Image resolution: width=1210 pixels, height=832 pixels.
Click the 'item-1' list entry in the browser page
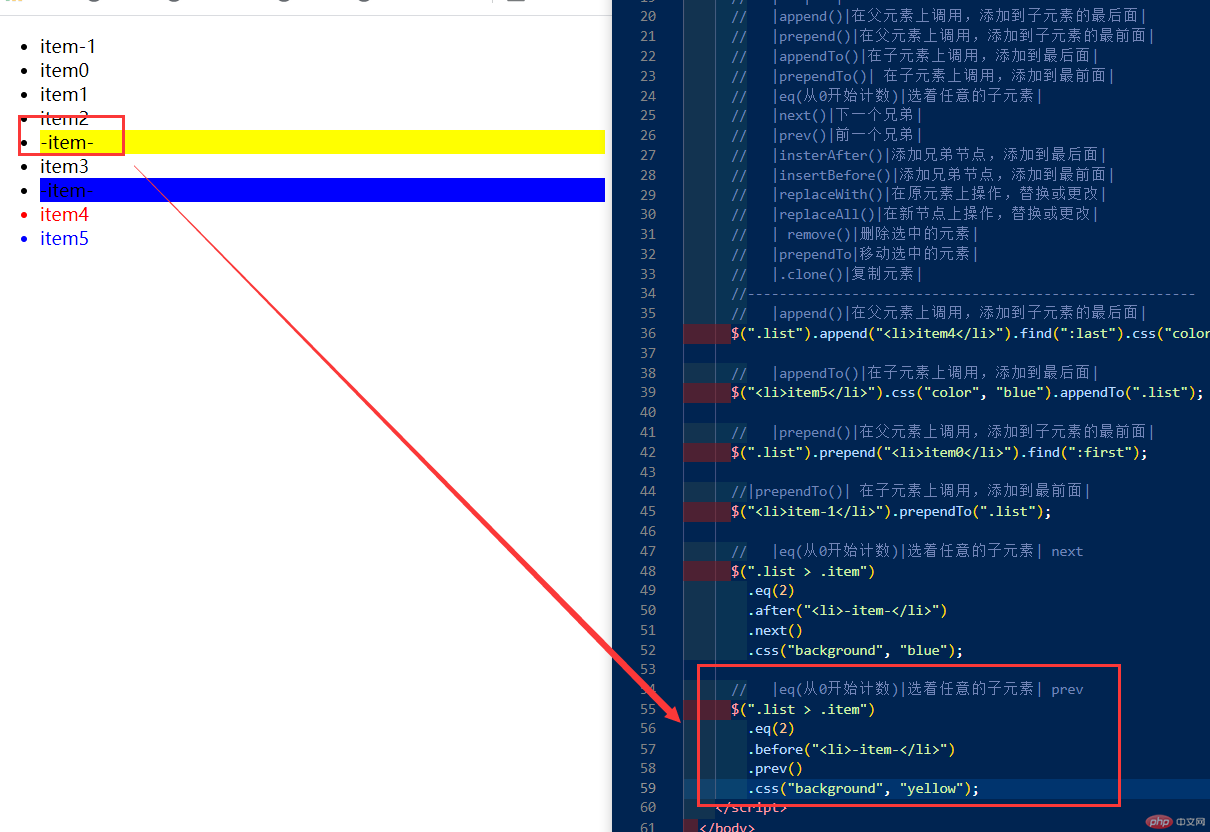click(68, 46)
